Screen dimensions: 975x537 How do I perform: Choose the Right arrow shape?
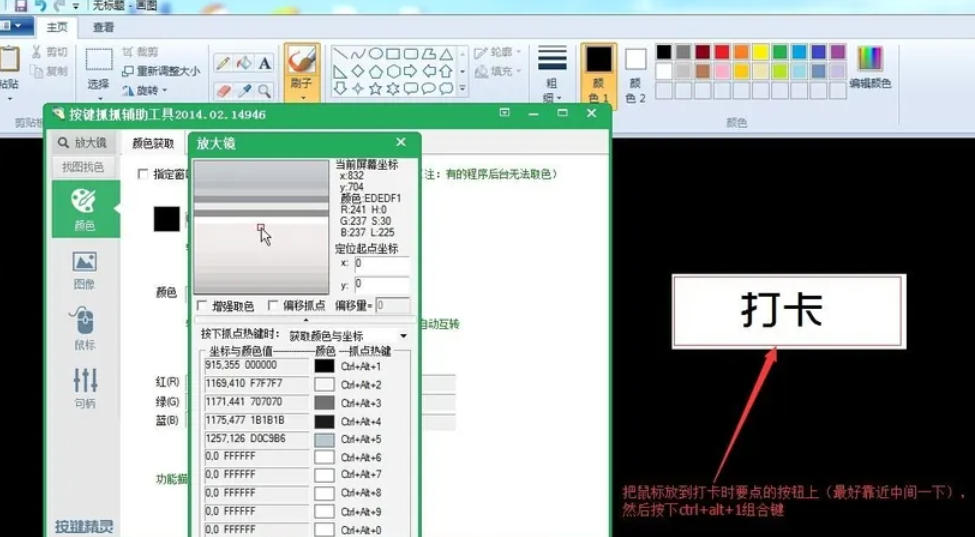coord(410,71)
